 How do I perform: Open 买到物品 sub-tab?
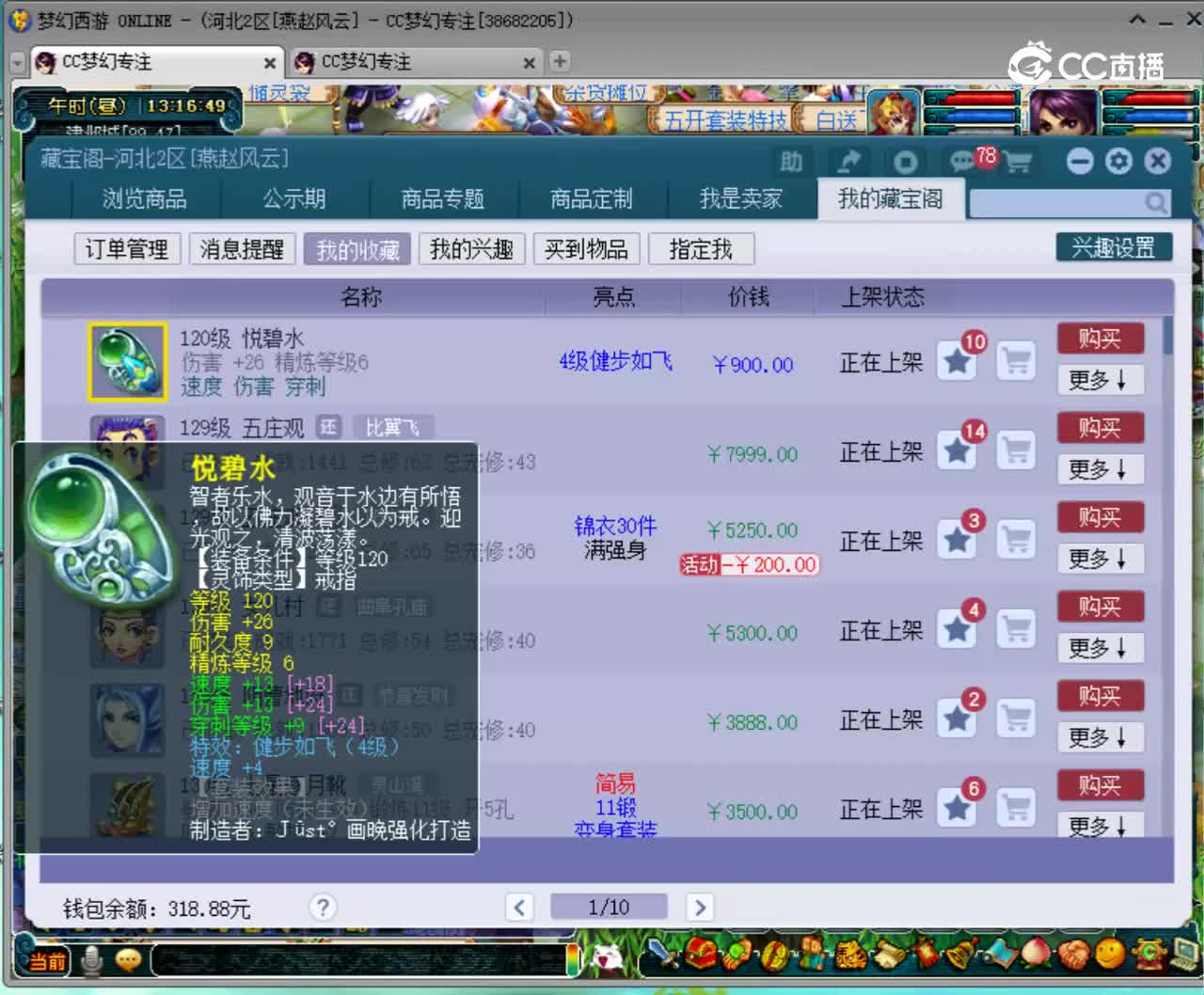(x=586, y=249)
